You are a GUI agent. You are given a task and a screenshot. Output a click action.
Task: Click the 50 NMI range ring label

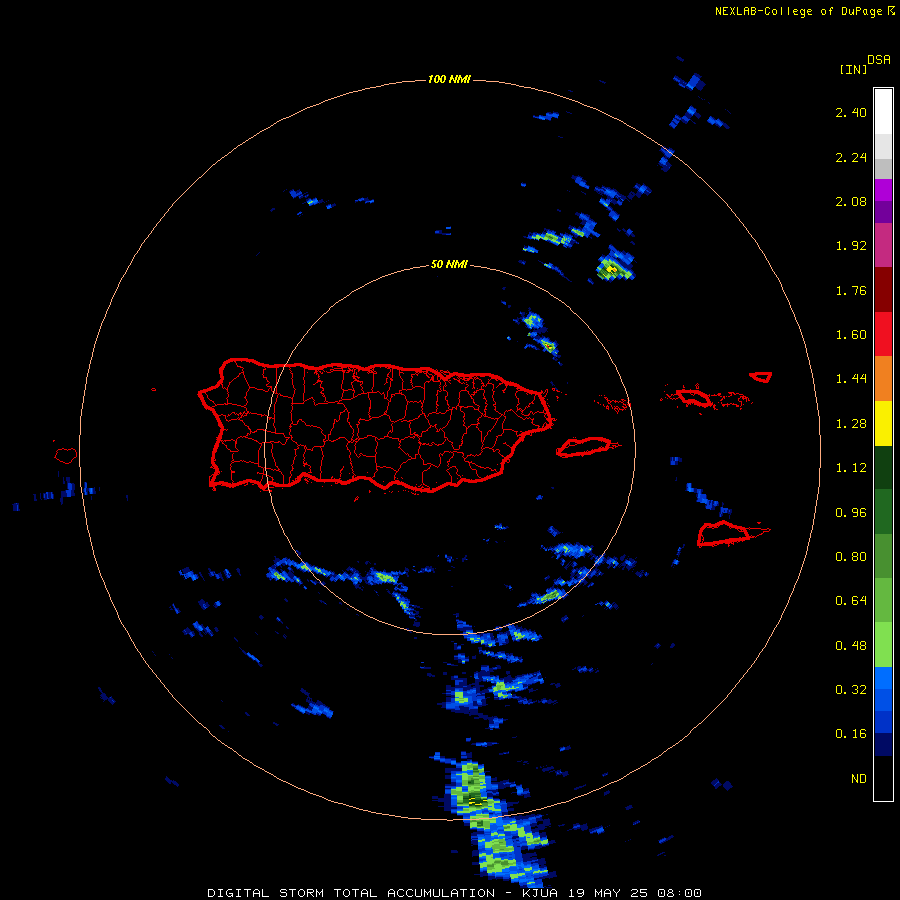449,265
